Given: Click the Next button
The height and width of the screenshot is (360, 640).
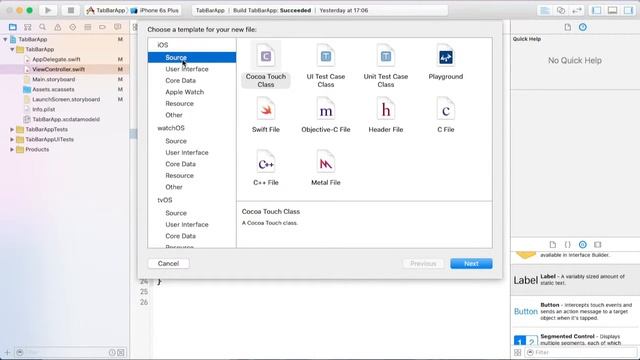Looking at the screenshot, I should (471, 263).
